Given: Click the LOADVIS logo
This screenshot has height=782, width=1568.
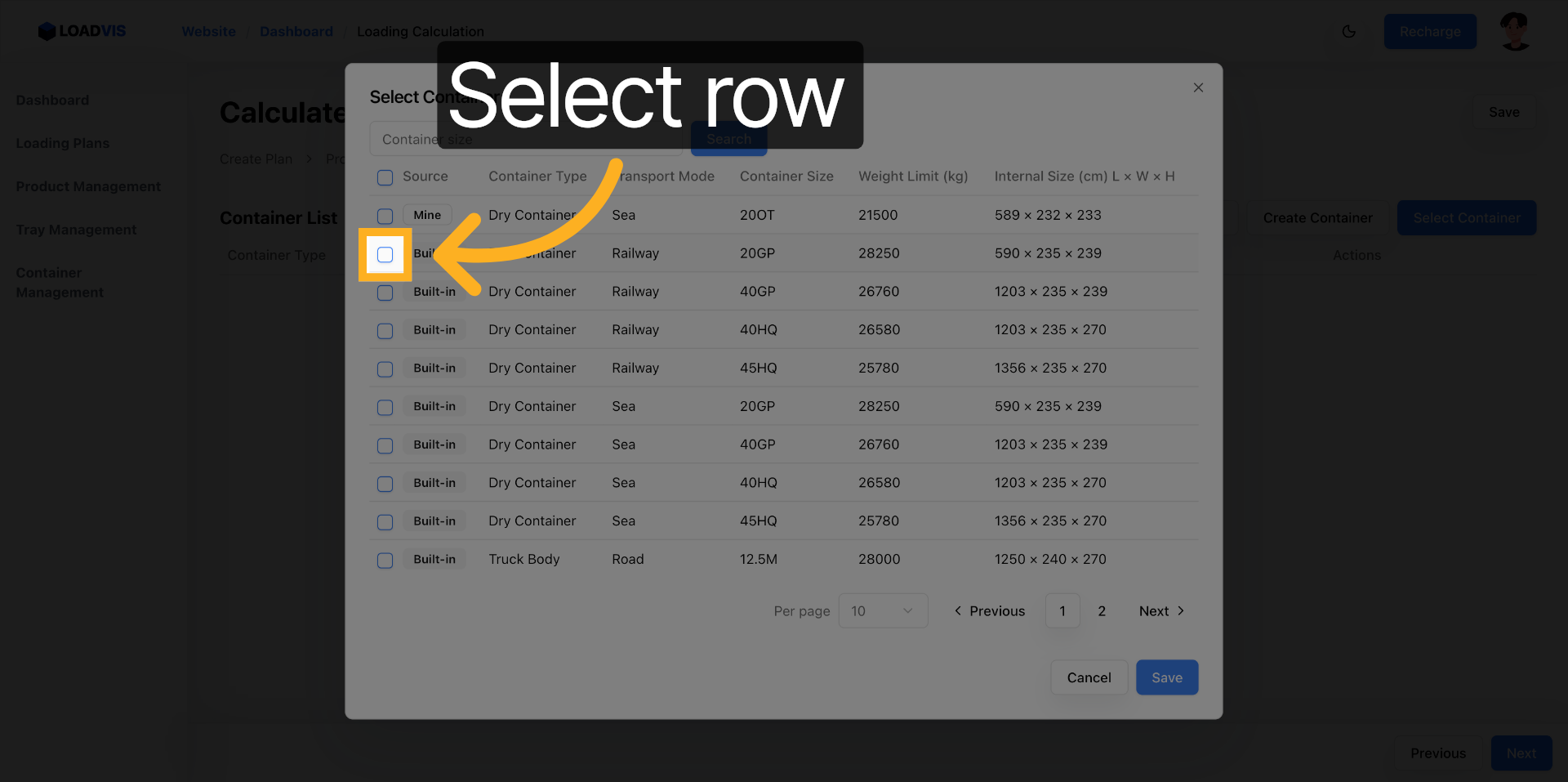Looking at the screenshot, I should 82,31.
